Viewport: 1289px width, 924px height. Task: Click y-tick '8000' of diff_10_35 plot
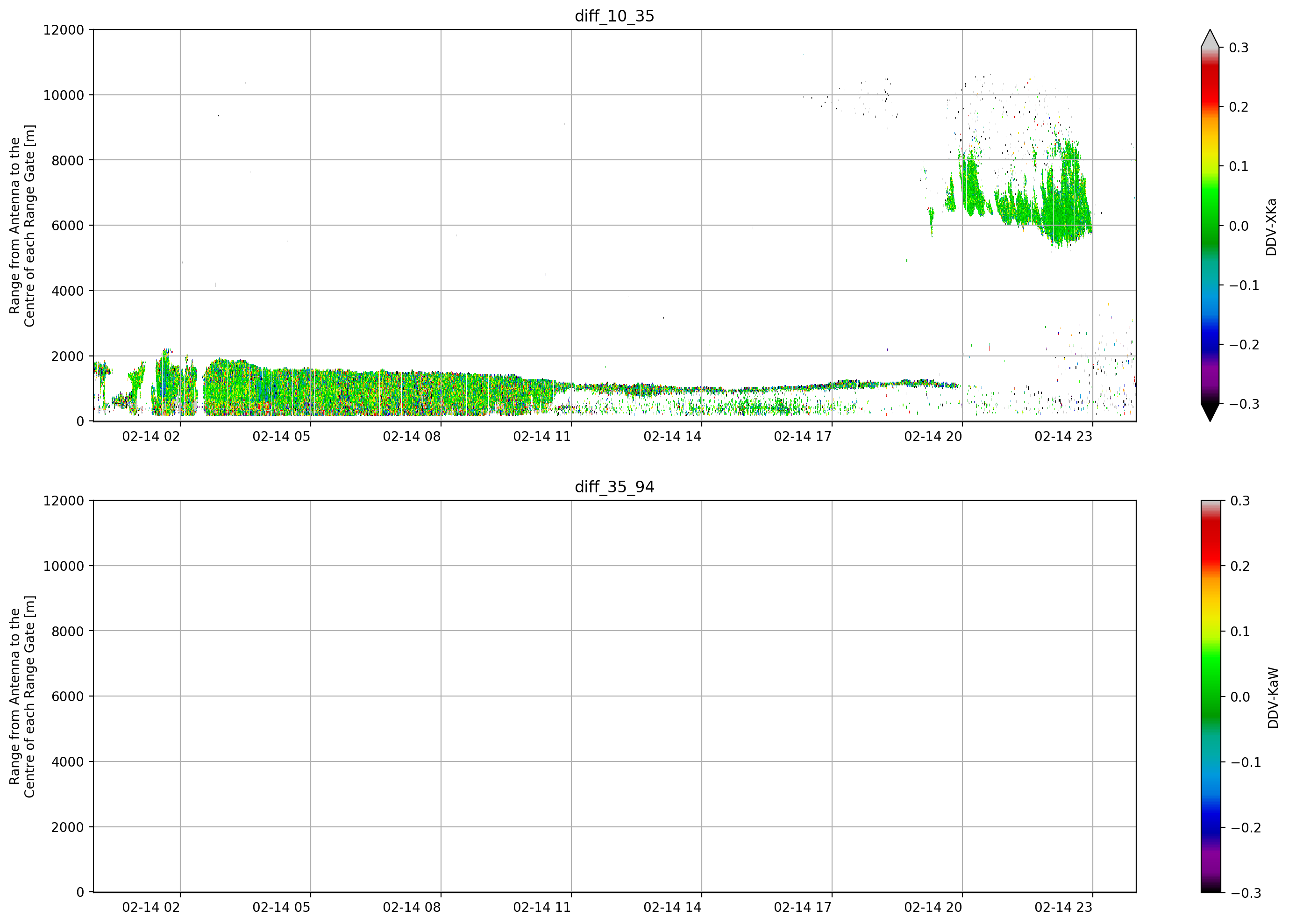tap(68, 160)
